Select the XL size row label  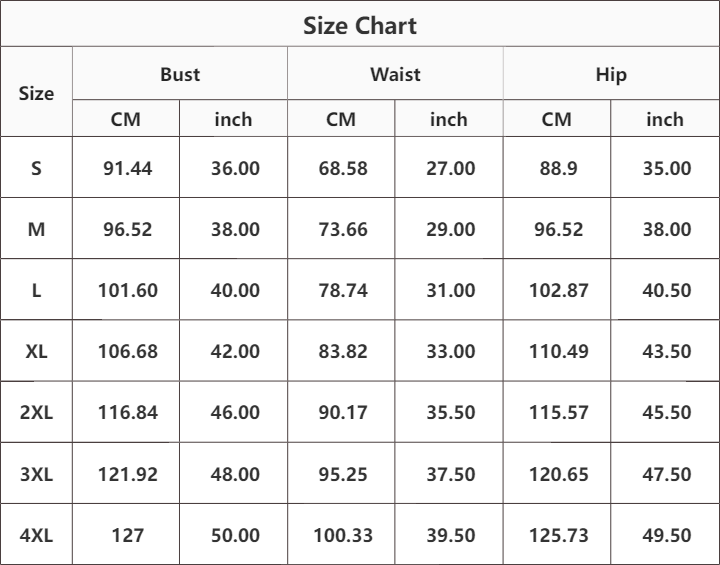tap(37, 351)
